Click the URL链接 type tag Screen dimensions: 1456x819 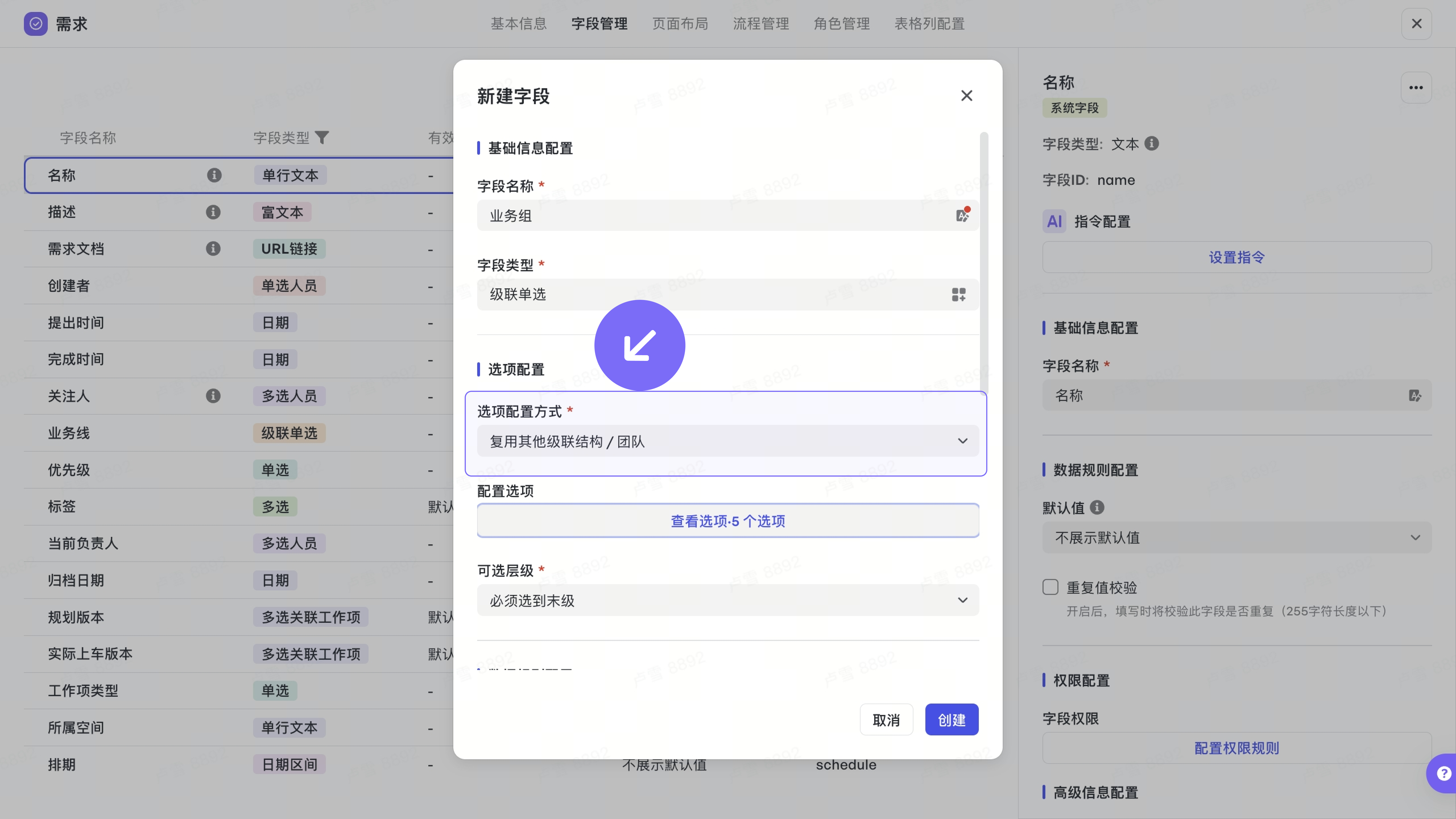point(289,249)
